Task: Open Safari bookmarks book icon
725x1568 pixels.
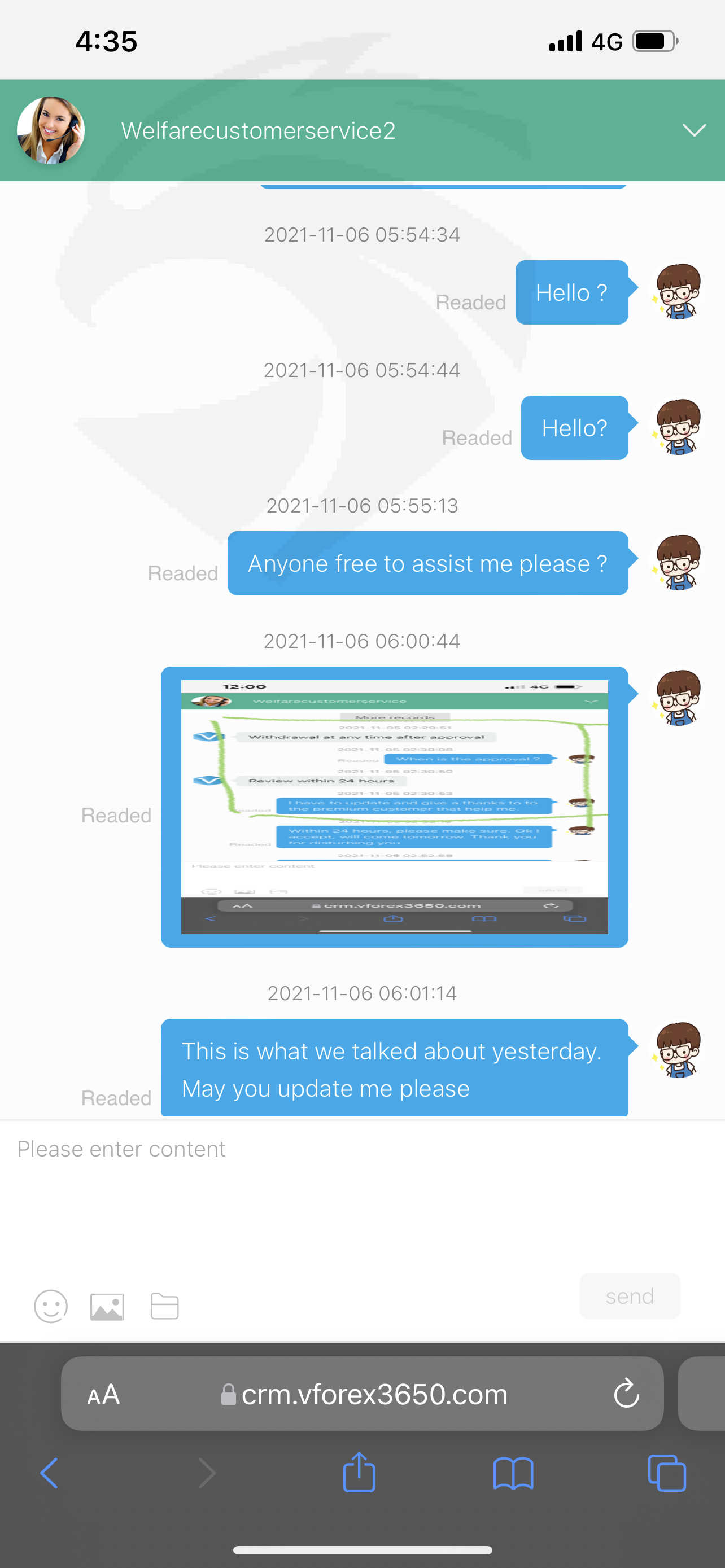Action: [513, 1473]
